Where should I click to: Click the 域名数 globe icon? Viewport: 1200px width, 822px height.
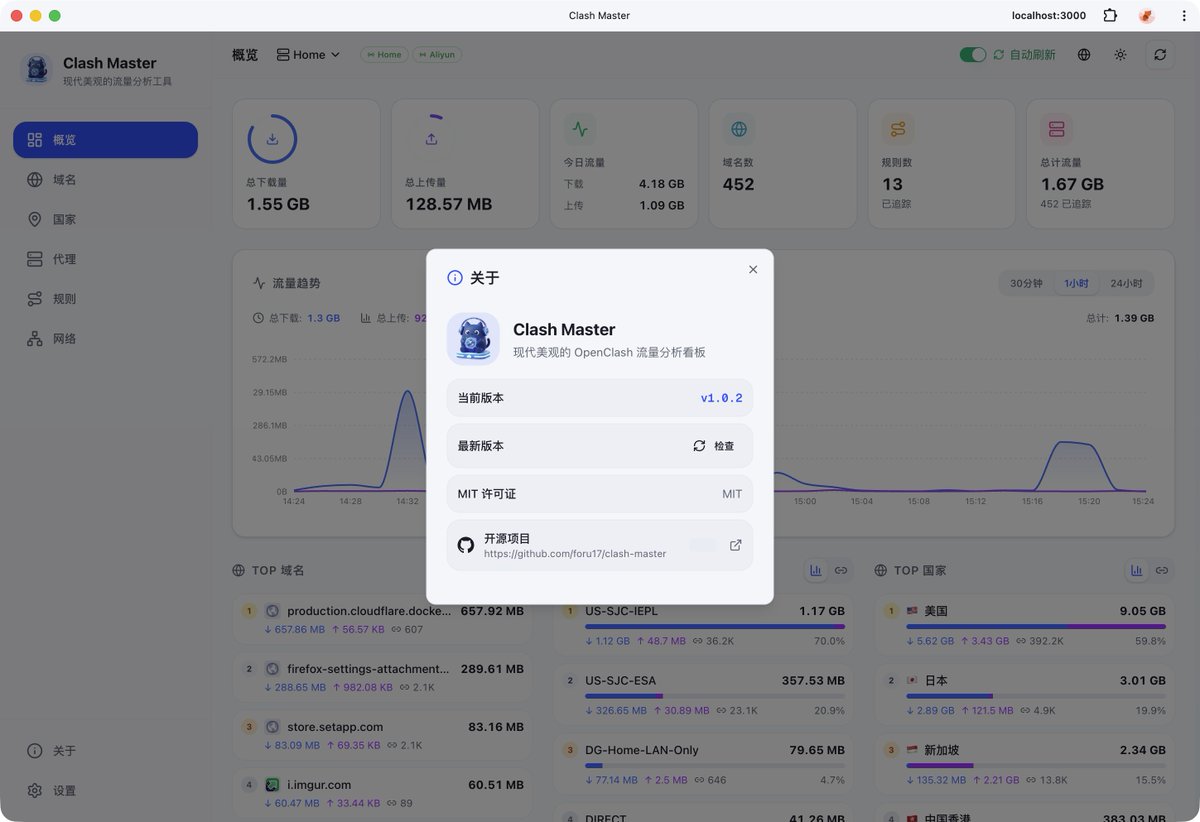(739, 129)
